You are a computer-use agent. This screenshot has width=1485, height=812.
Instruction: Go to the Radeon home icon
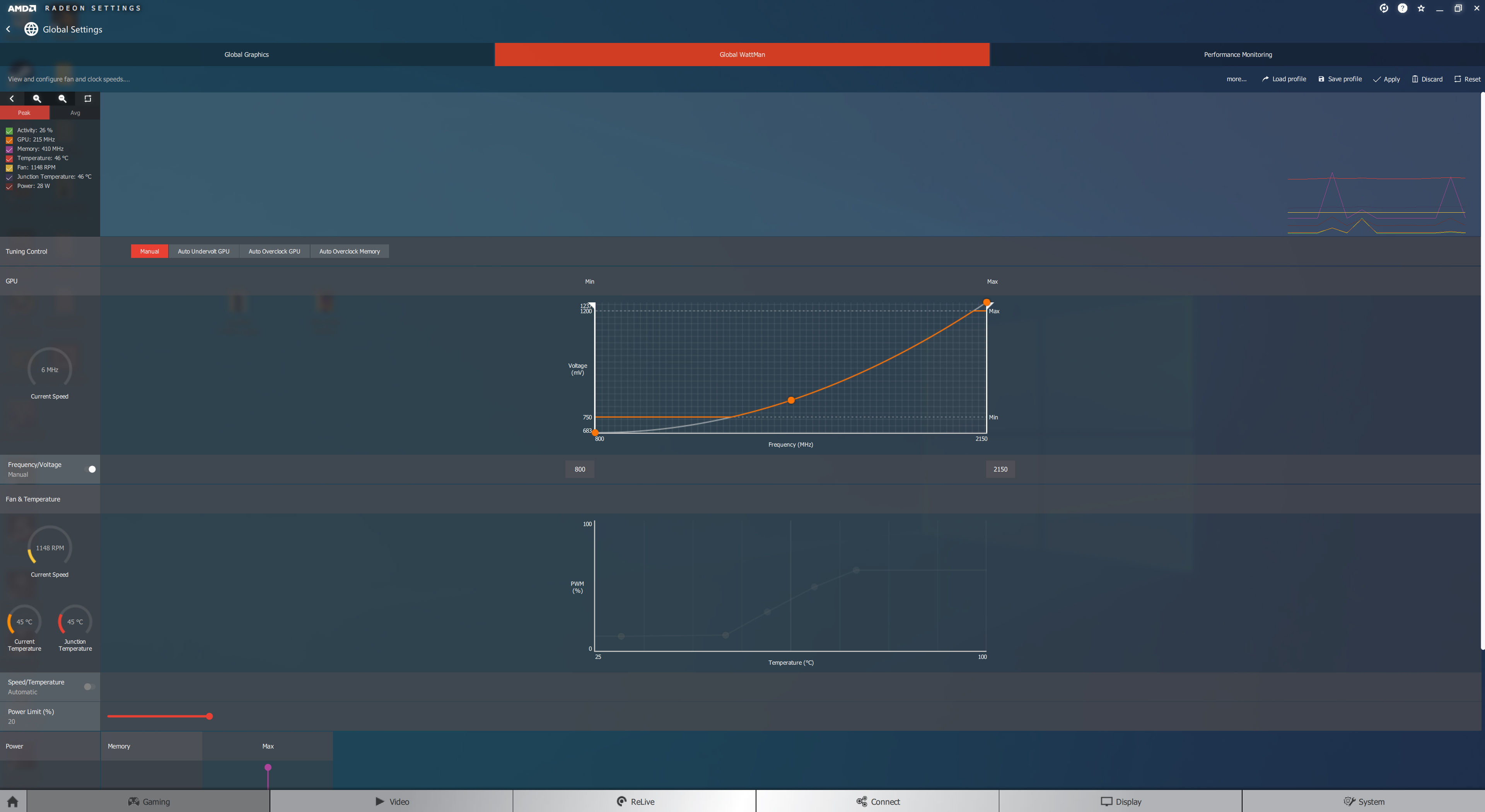(13, 802)
